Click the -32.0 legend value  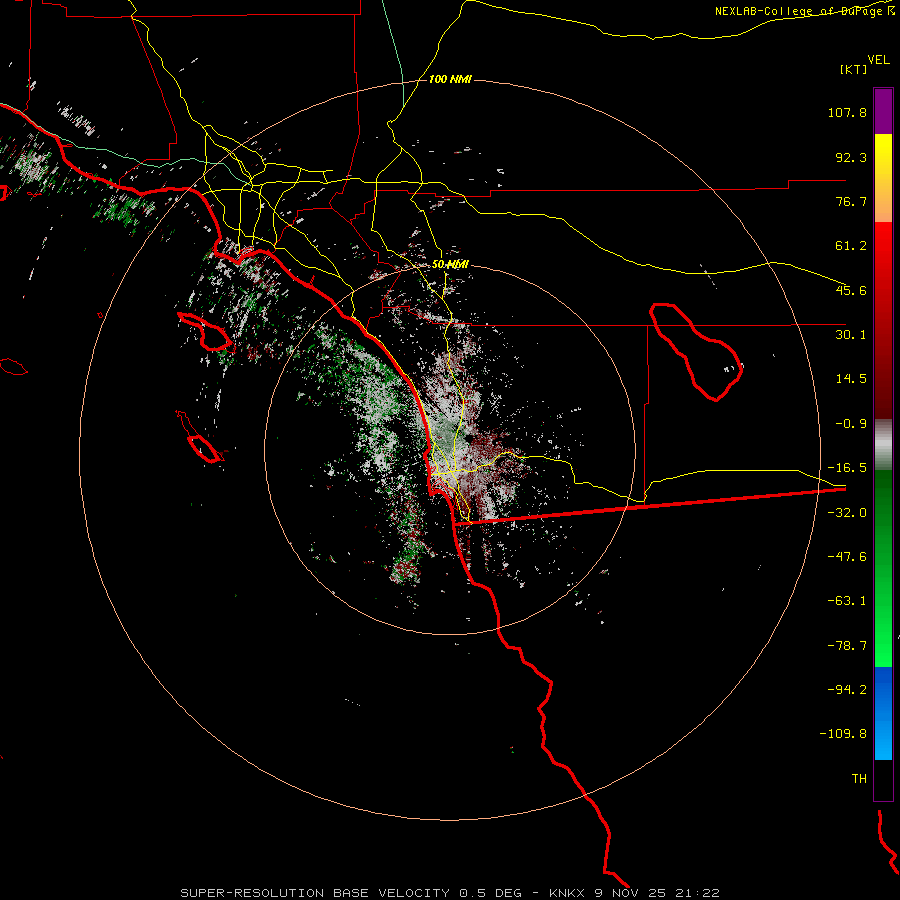[x=847, y=513]
